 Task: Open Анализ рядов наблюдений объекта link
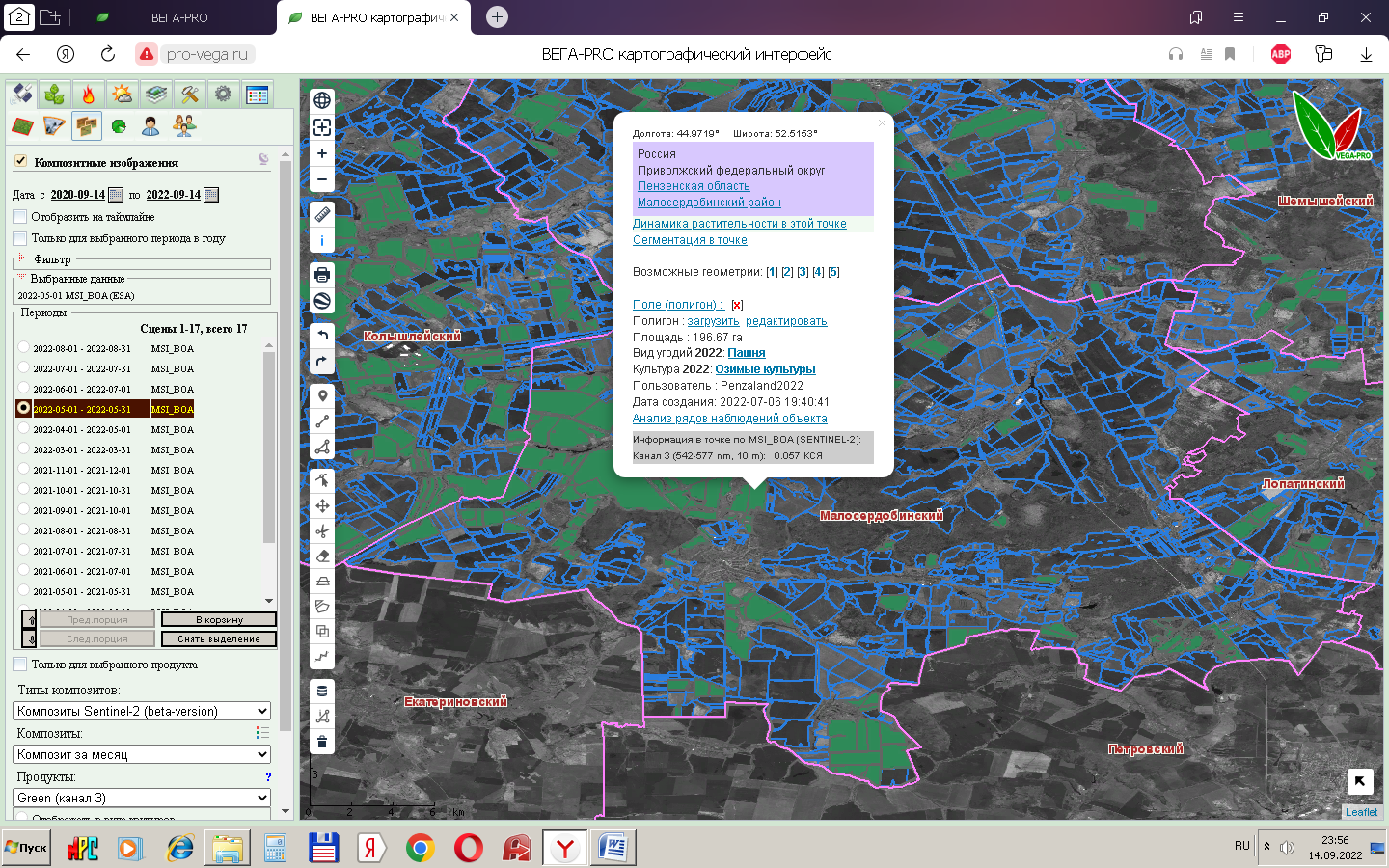(730, 419)
